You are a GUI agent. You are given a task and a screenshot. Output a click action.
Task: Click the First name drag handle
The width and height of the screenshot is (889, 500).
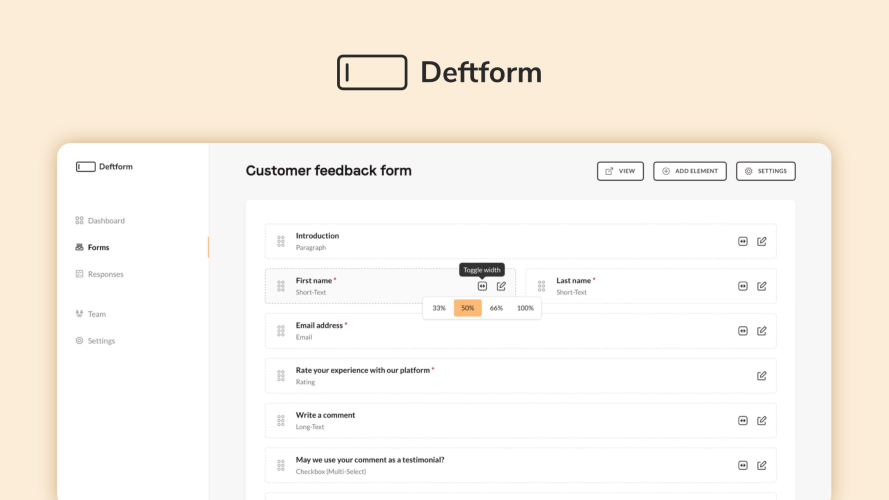pos(281,286)
